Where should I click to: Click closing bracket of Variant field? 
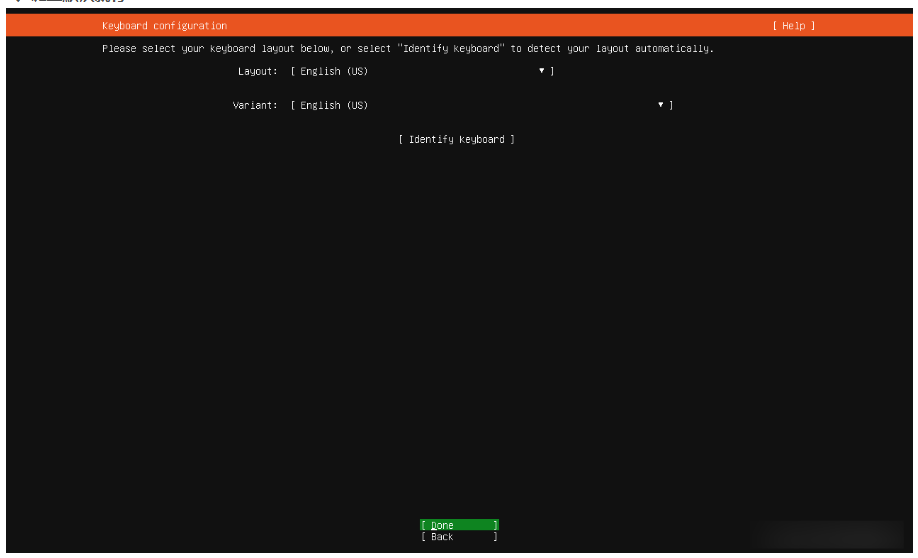pos(670,106)
